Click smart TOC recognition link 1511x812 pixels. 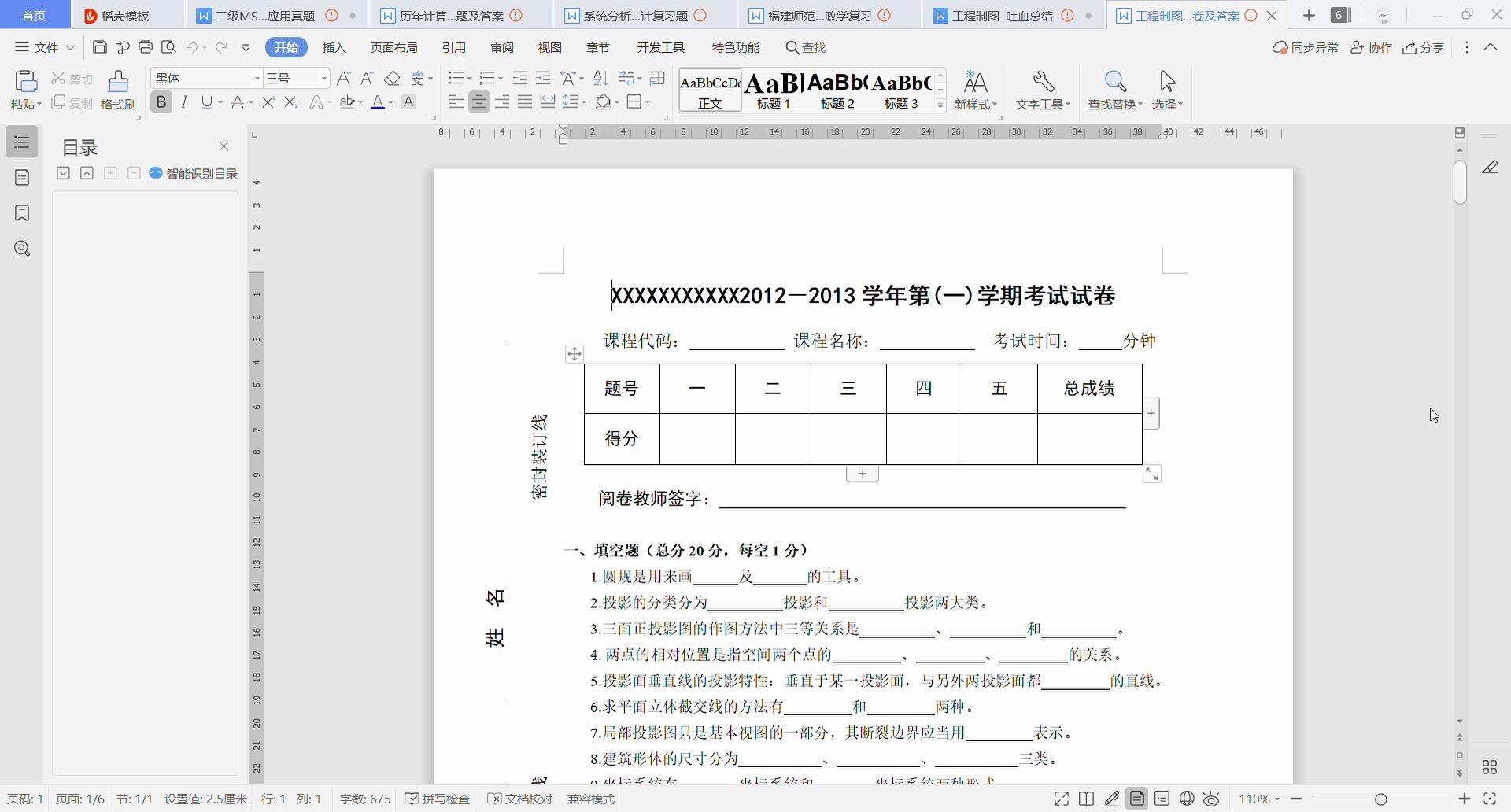click(x=194, y=173)
